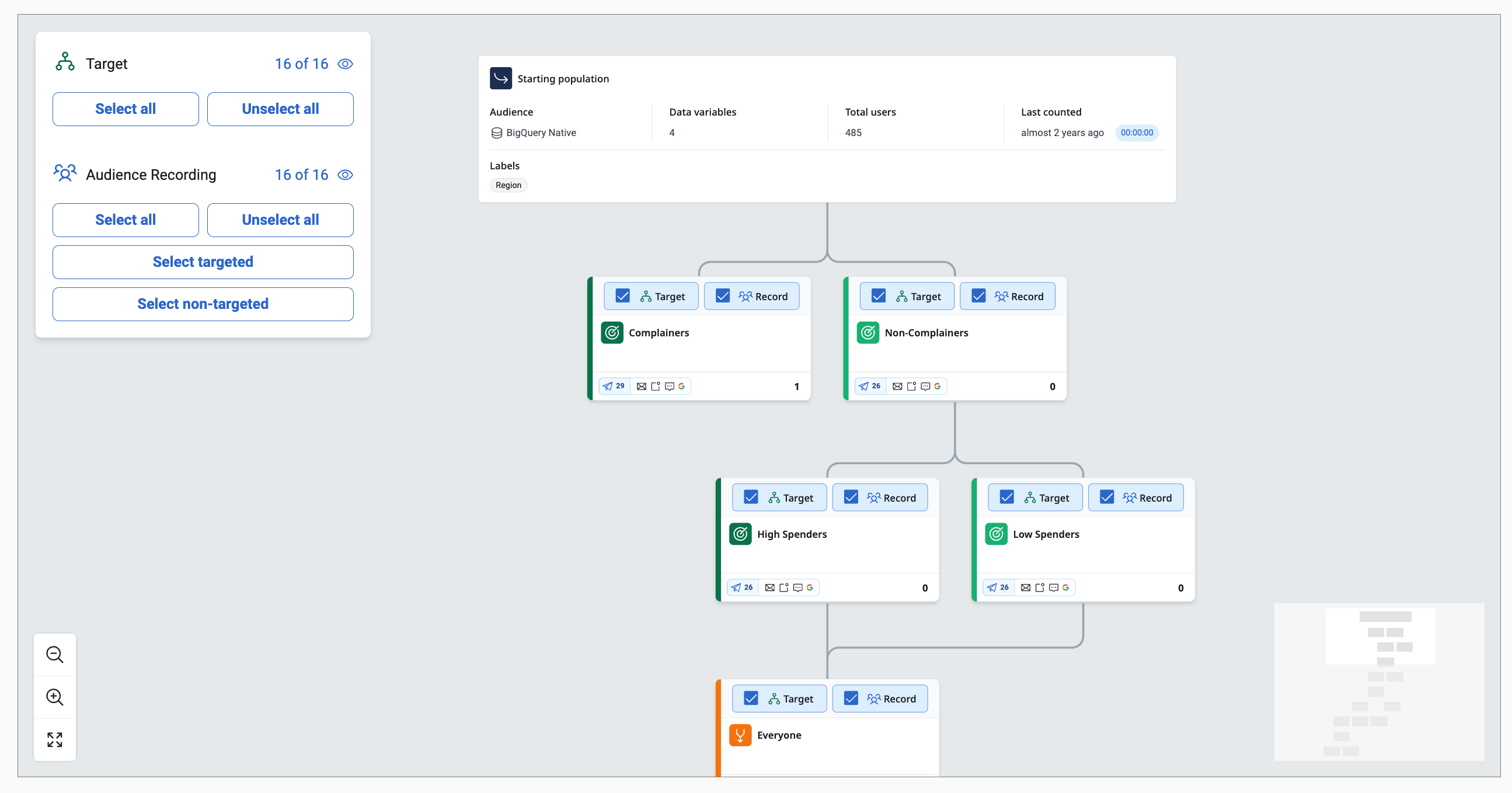Click the paper-plane 29 count in Complainers
The width and height of the screenshot is (1512, 793).
[614, 386]
